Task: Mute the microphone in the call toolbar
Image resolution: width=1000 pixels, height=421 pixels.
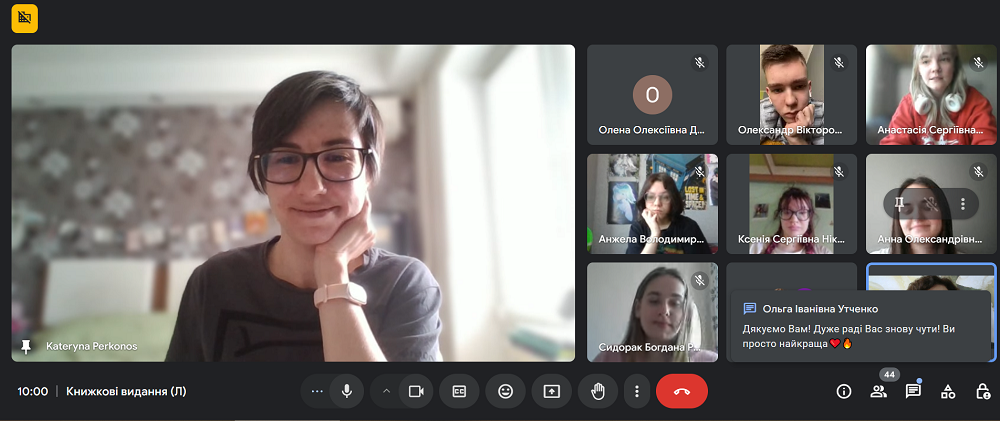Action: pyautogui.click(x=346, y=391)
